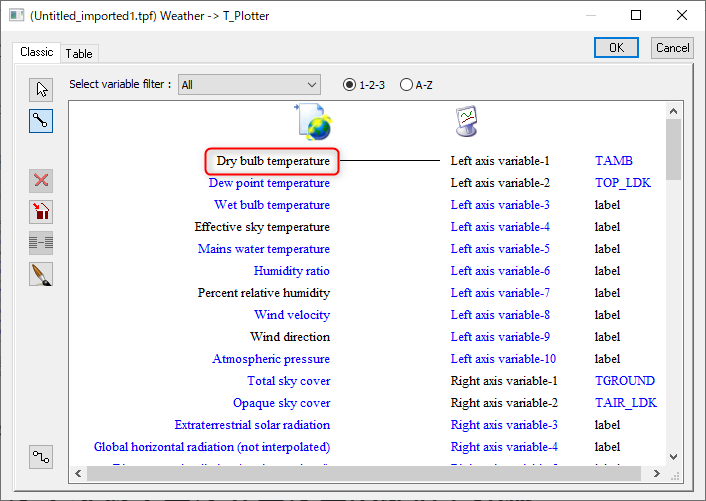Select the arrow pointer tool
This screenshot has width=706, height=501.
click(41, 90)
